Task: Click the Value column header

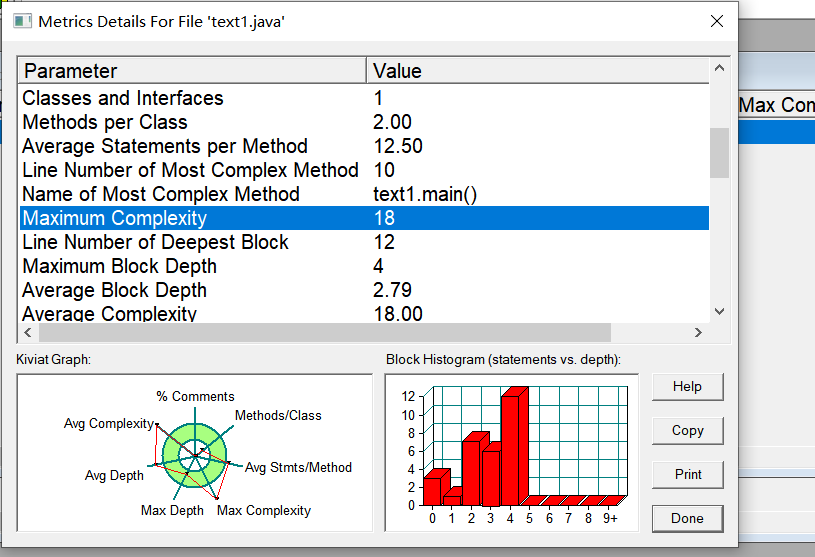Action: [x=538, y=71]
